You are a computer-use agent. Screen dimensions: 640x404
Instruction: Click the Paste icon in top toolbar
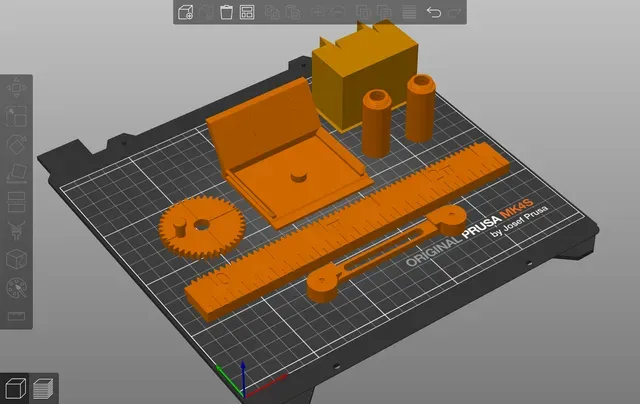pyautogui.click(x=293, y=12)
